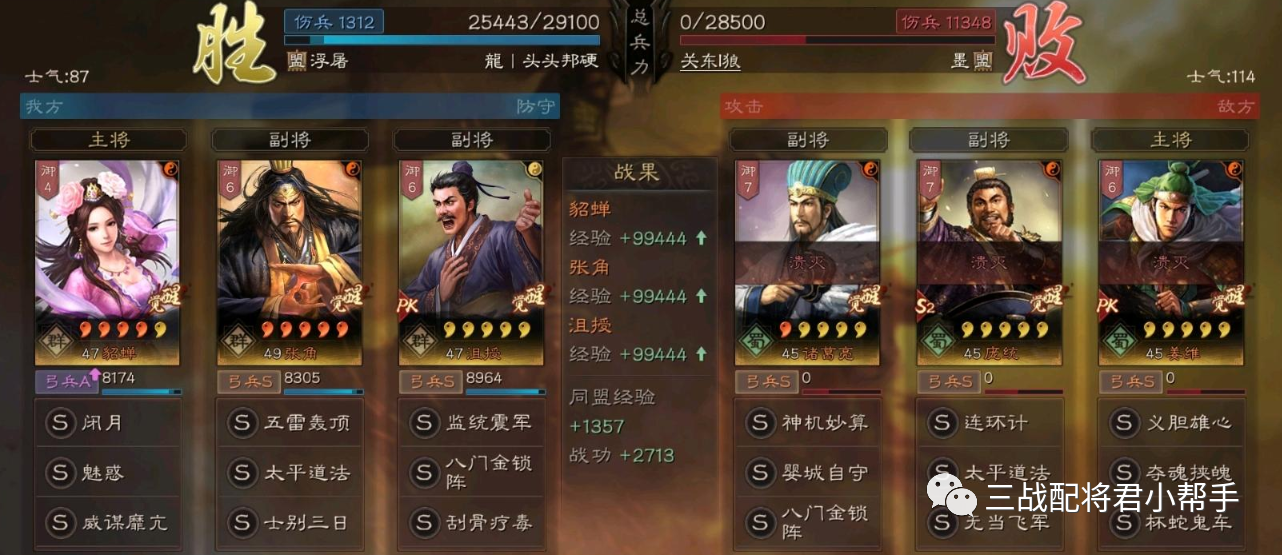Click the 我方 防守 header bar
This screenshot has height=555, width=1282.
tap(290, 106)
